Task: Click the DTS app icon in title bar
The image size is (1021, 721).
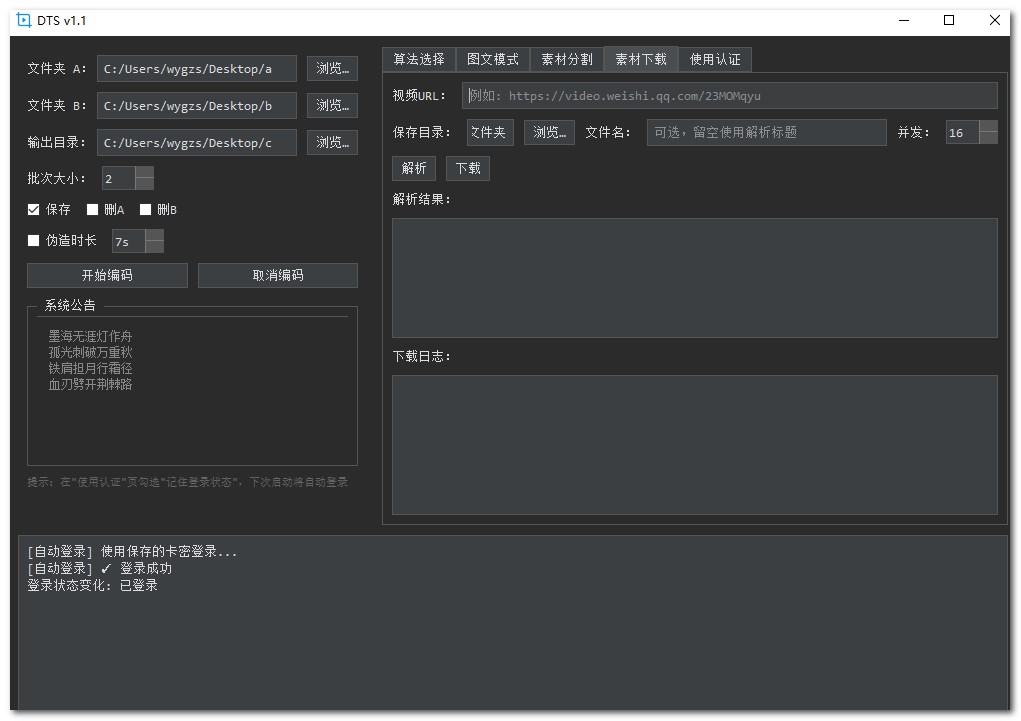Action: click(24, 20)
